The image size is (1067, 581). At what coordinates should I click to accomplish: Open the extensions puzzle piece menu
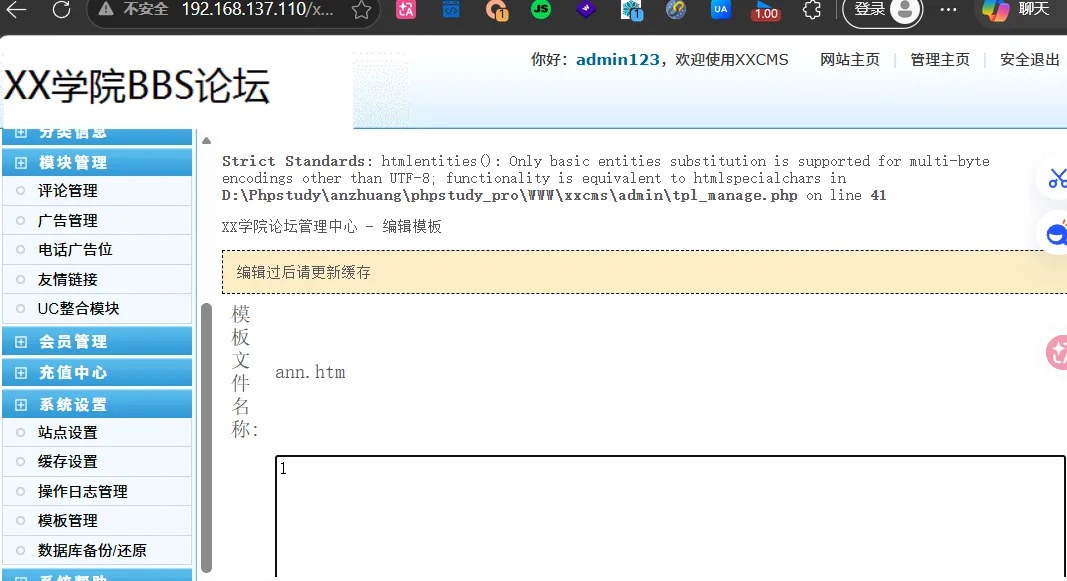tap(812, 10)
